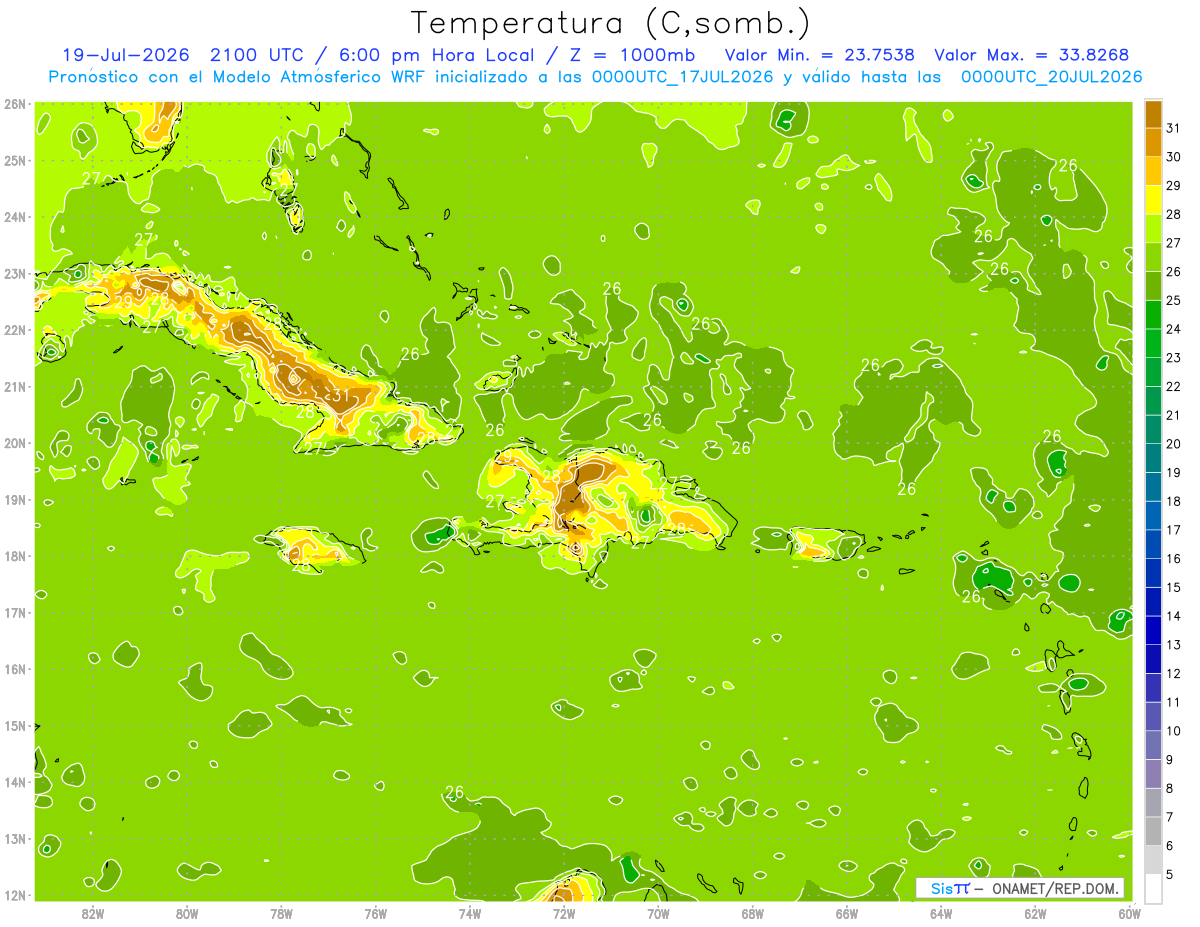Click the '80W' longitude axis label
The width and height of the screenshot is (1200, 927).
187,912
